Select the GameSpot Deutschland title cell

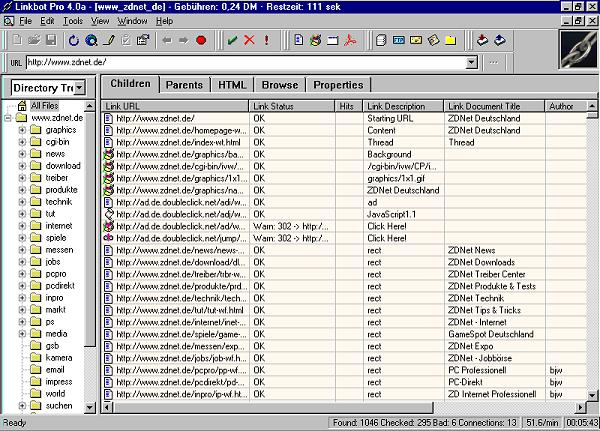coord(494,334)
